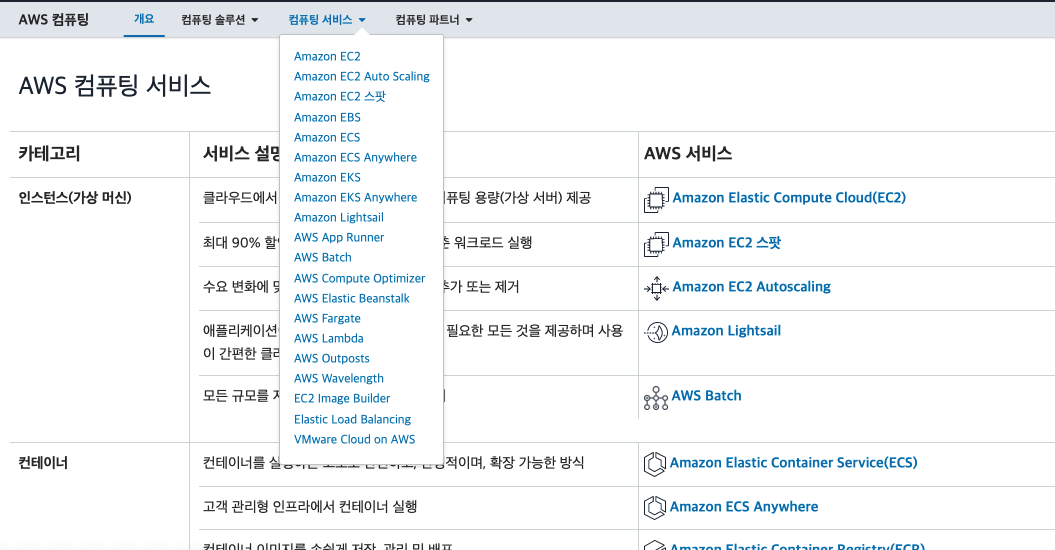The width and height of the screenshot is (1055, 550).
Task: Select AWS Elastic Beanstalk menu item
Action: tap(352, 299)
